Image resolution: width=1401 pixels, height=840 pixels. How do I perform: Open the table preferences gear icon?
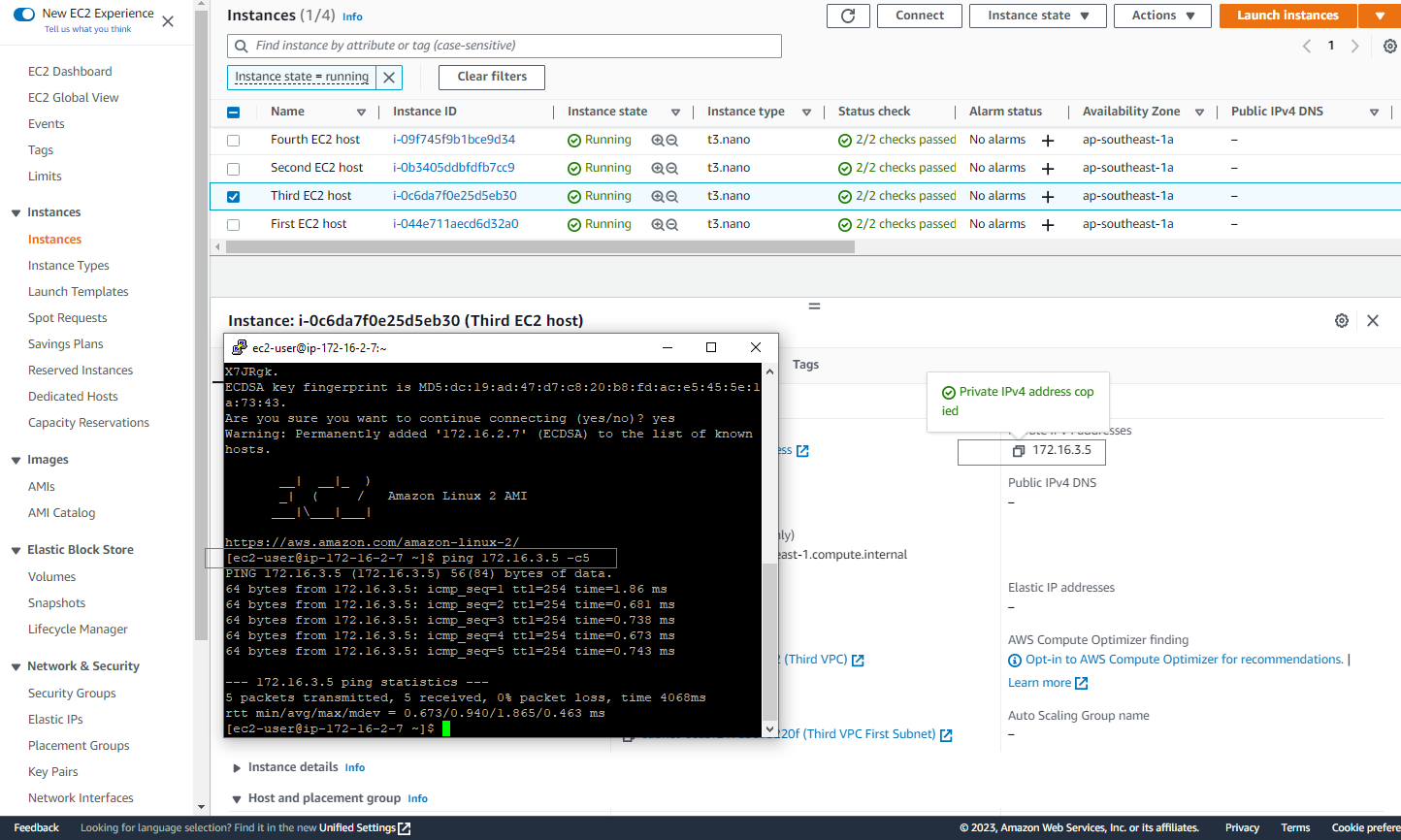tap(1390, 46)
